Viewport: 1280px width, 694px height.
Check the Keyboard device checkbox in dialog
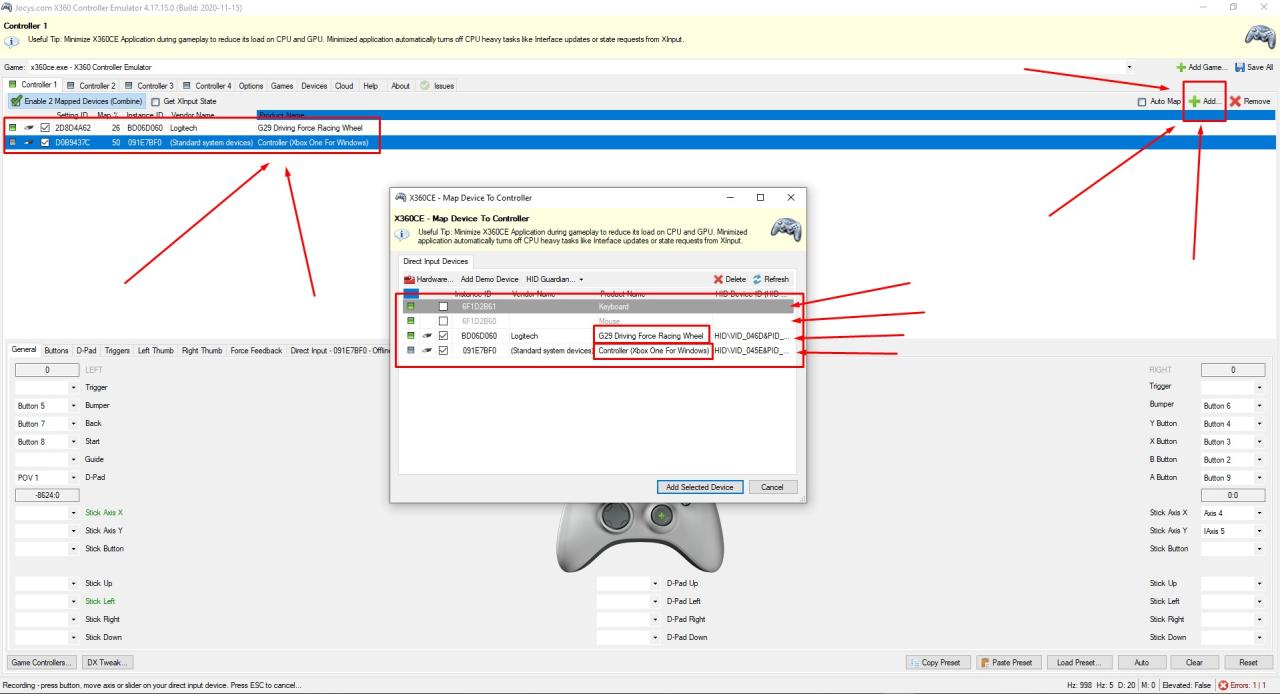(443, 306)
